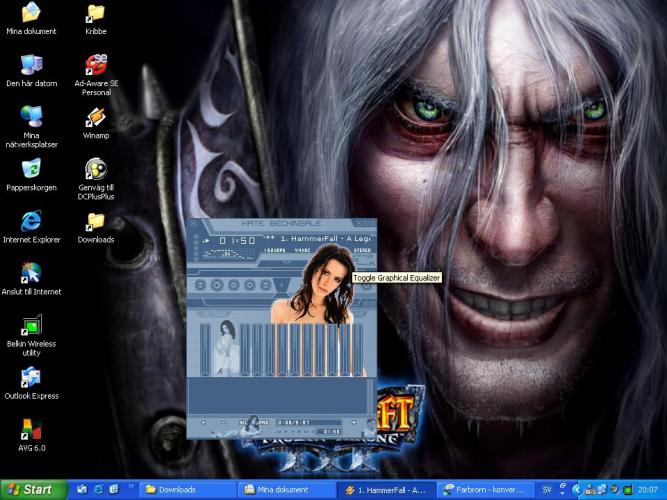Open the Genväg till DCPlusPlus shortcut

96,169
